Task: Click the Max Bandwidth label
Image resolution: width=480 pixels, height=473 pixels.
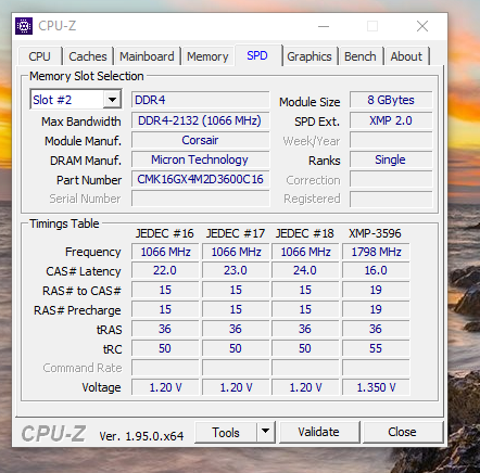Action: (x=81, y=121)
